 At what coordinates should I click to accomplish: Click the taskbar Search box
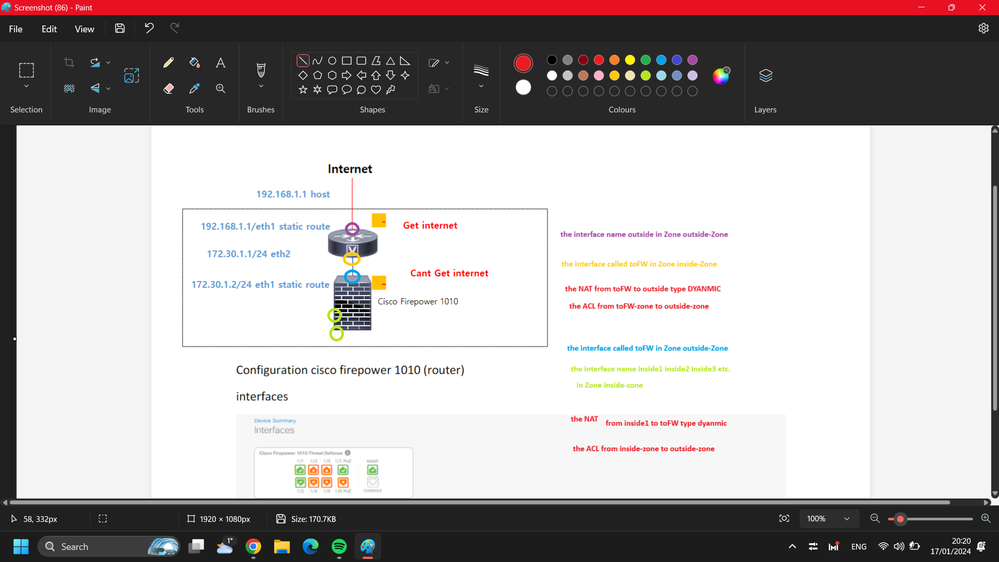pyautogui.click(x=109, y=547)
